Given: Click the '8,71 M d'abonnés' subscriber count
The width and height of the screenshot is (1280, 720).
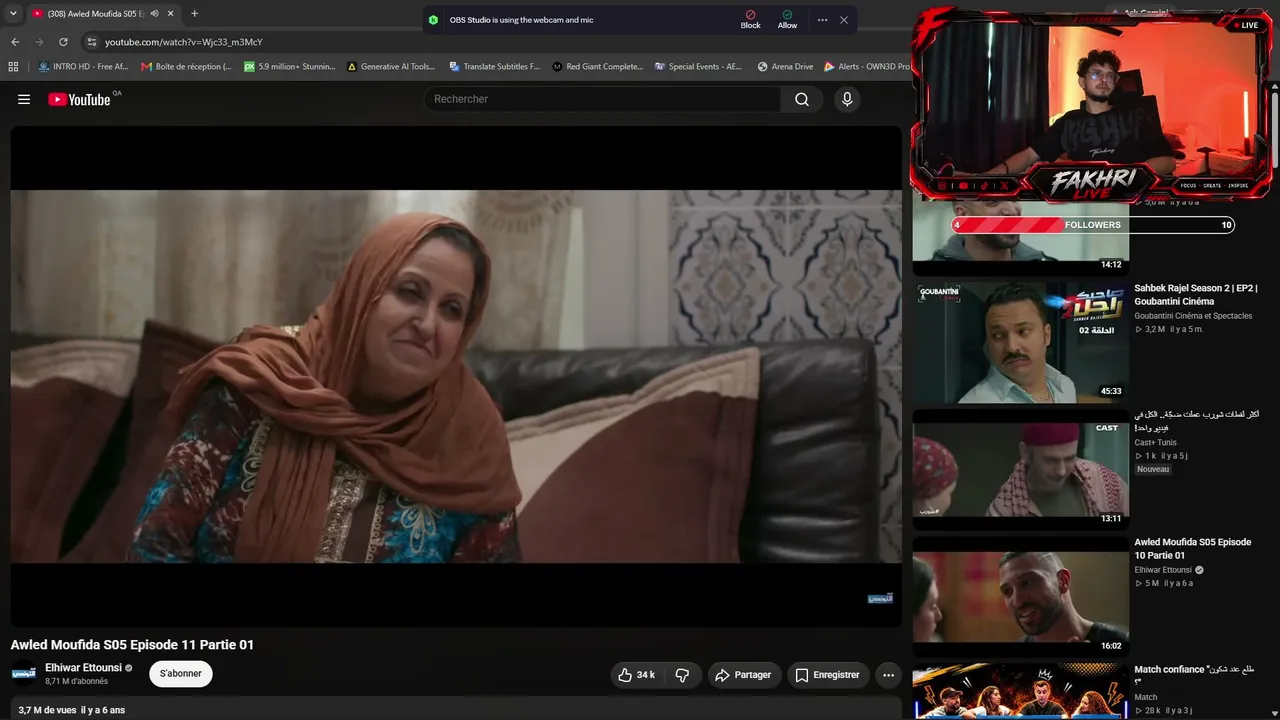Looking at the screenshot, I should (76, 682).
